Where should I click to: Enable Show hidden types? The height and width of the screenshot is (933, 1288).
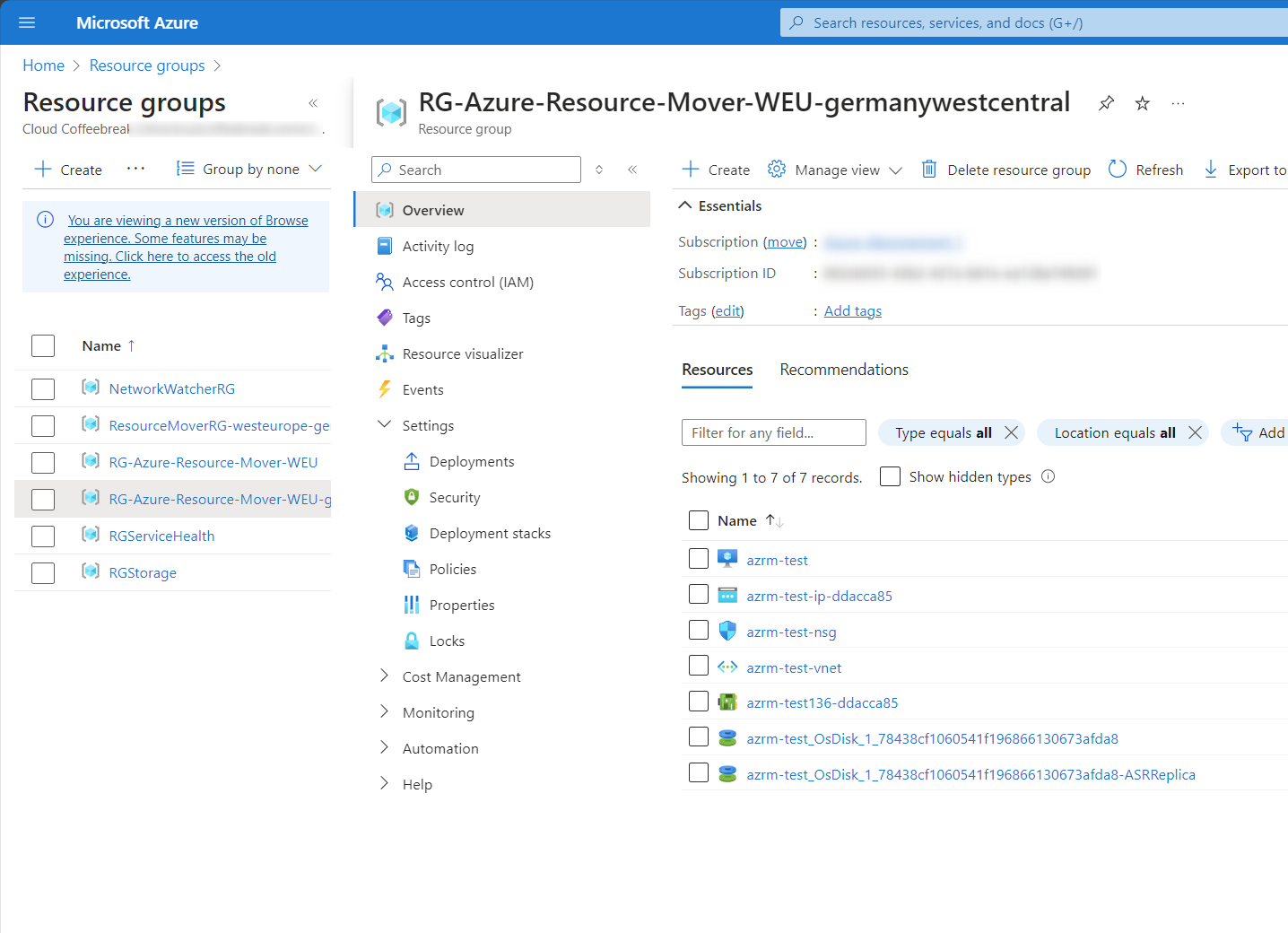click(x=889, y=476)
